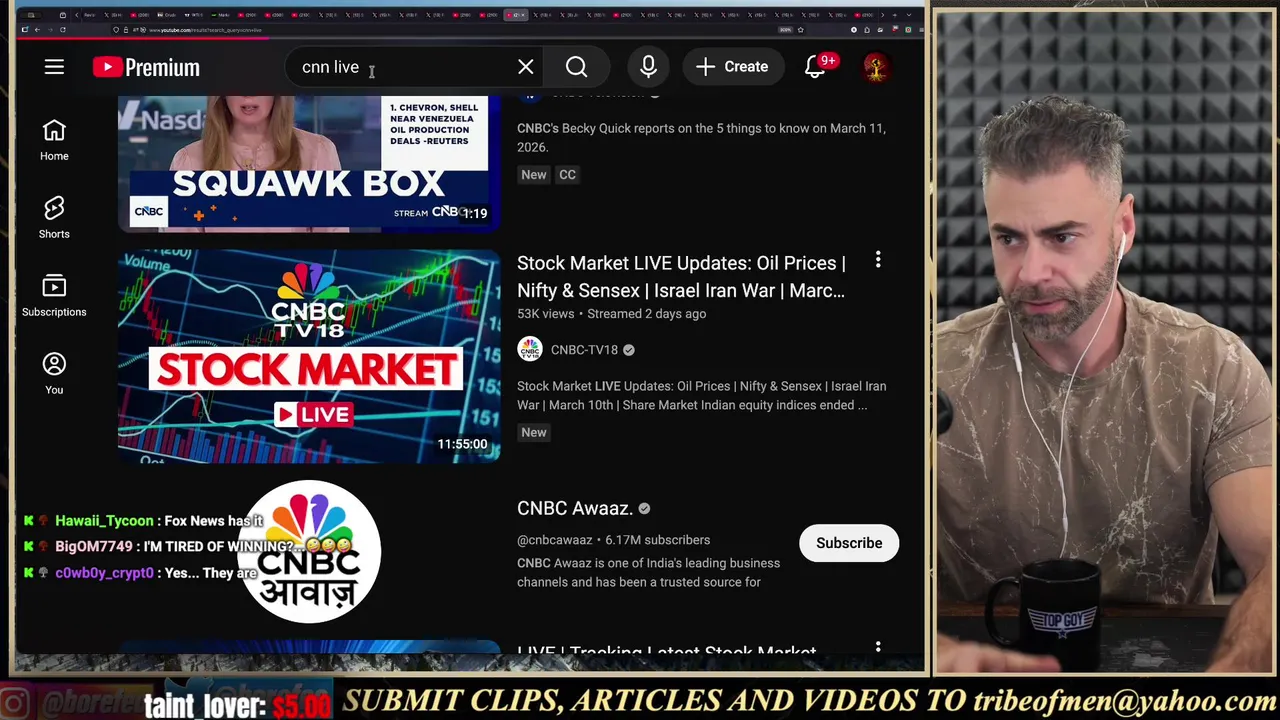This screenshot has width=1280, height=720.
Task: Click the Stock Market LIVE description snippet
Action: (x=701, y=395)
